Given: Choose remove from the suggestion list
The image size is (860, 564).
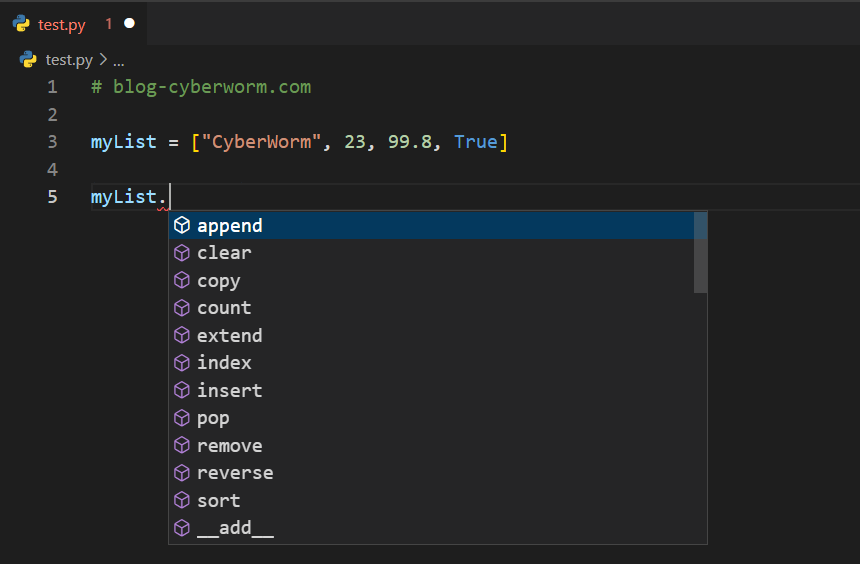Looking at the screenshot, I should [x=230, y=446].
